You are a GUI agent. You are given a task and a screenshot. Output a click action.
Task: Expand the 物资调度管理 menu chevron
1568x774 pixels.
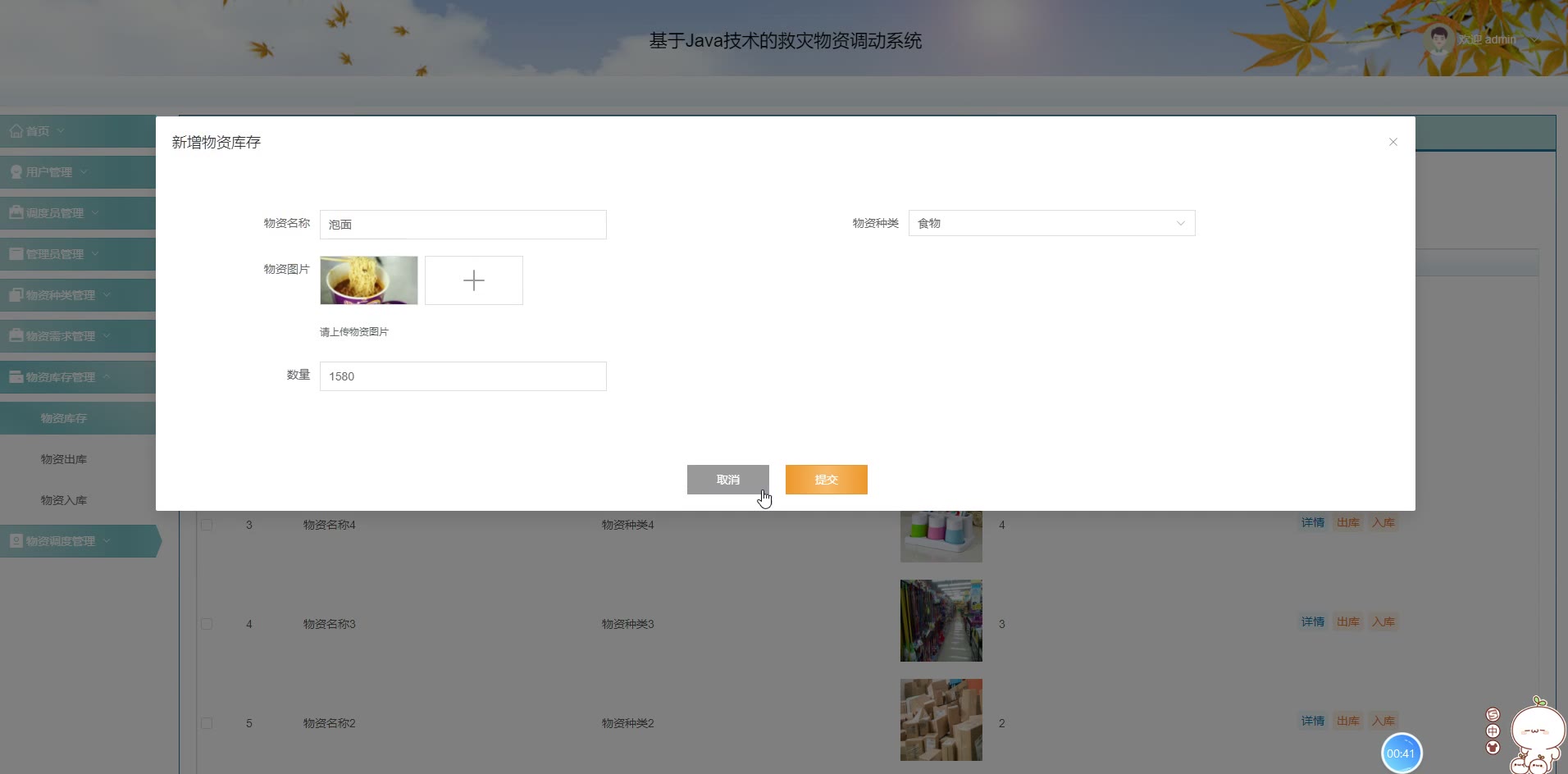[106, 541]
